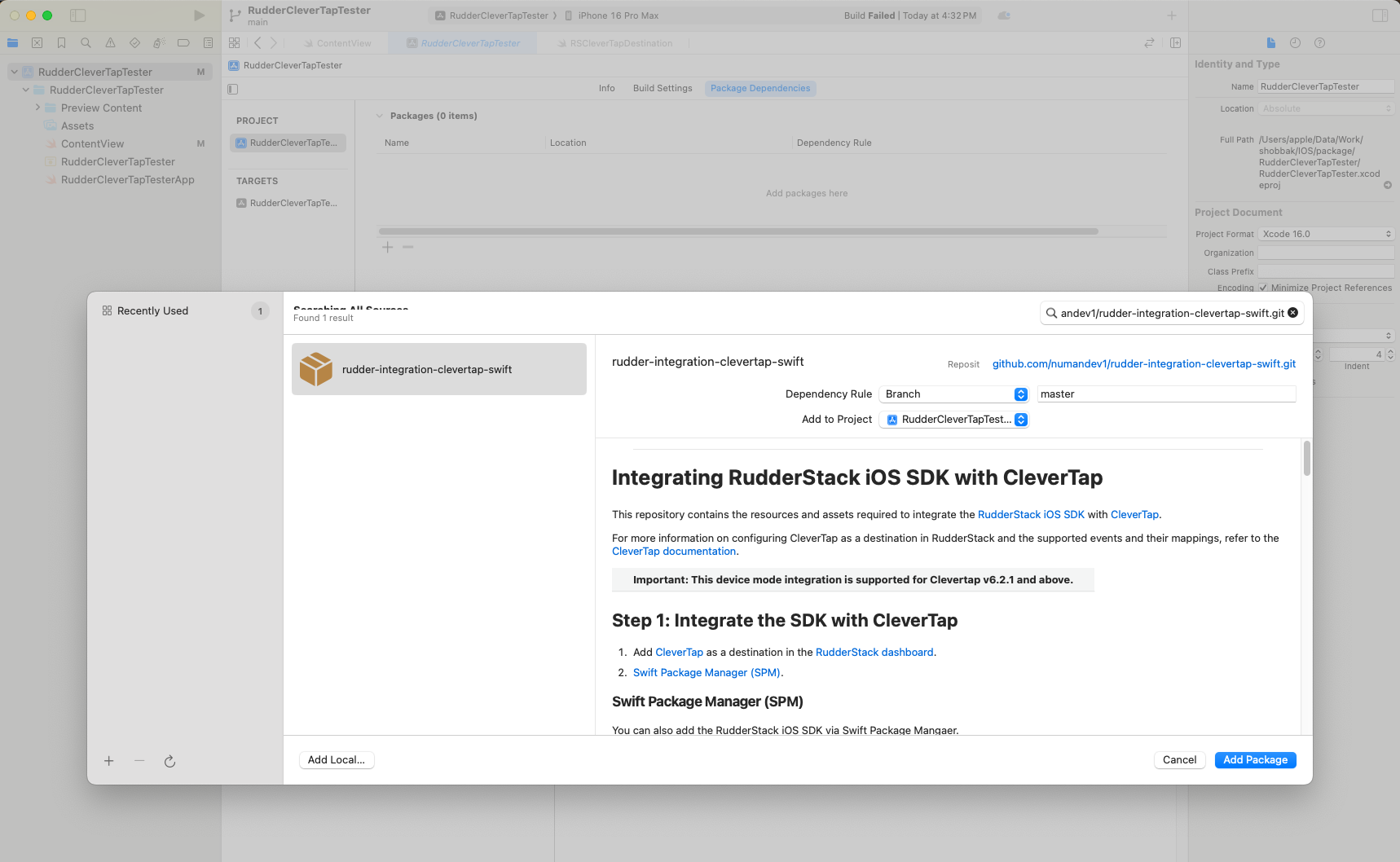Clear the package search field
Viewport: 1400px width, 862px height.
[x=1292, y=313]
